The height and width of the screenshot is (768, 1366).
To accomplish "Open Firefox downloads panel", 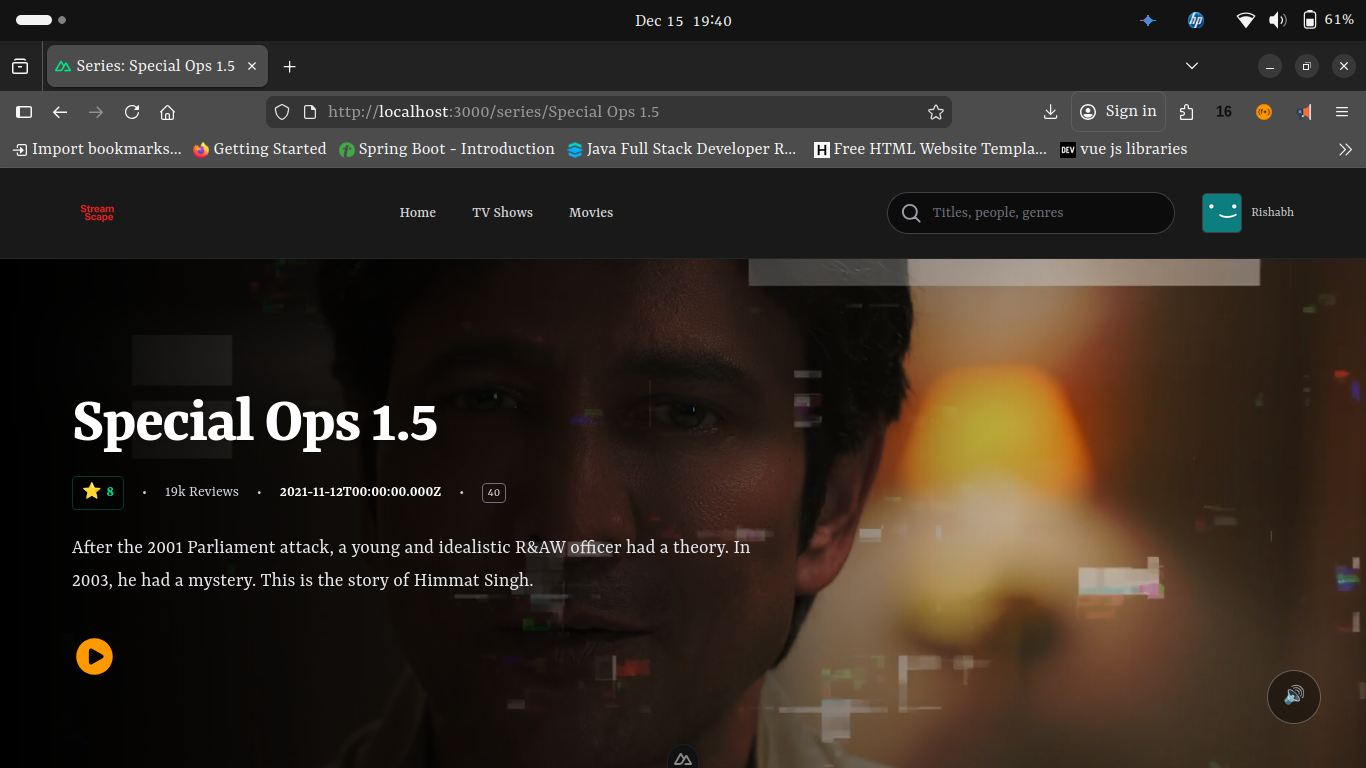I will pos(1050,112).
